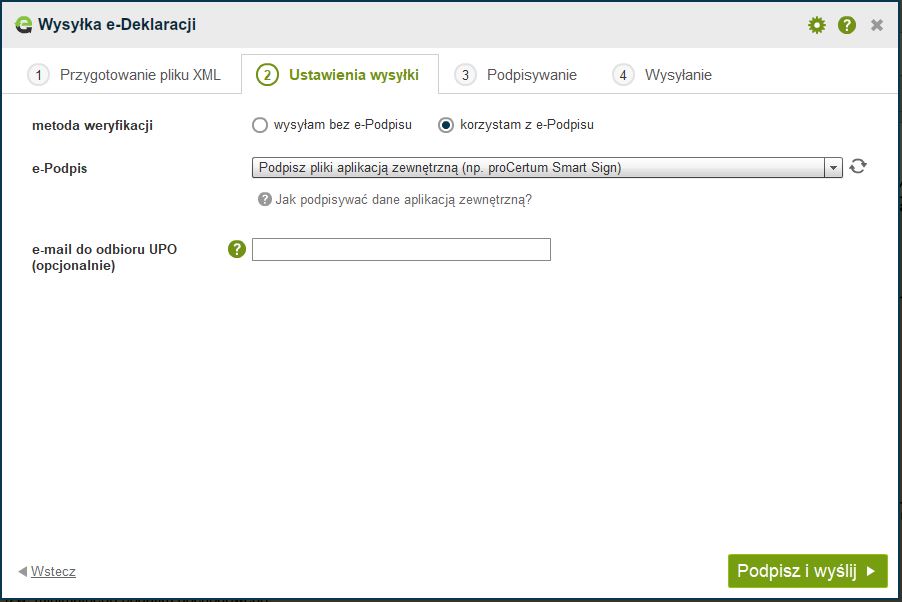Open settings via the green gear icon
Image resolution: width=902 pixels, height=602 pixels.
(817, 25)
